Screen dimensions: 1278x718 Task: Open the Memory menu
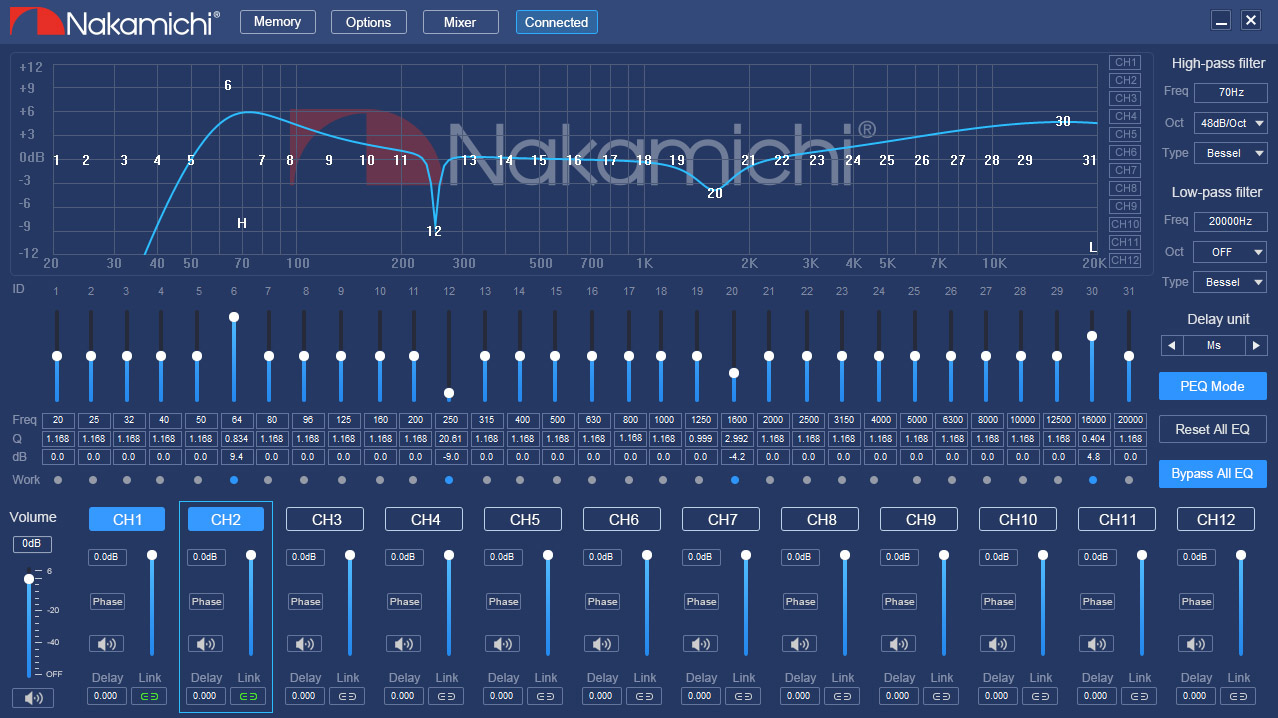click(277, 22)
